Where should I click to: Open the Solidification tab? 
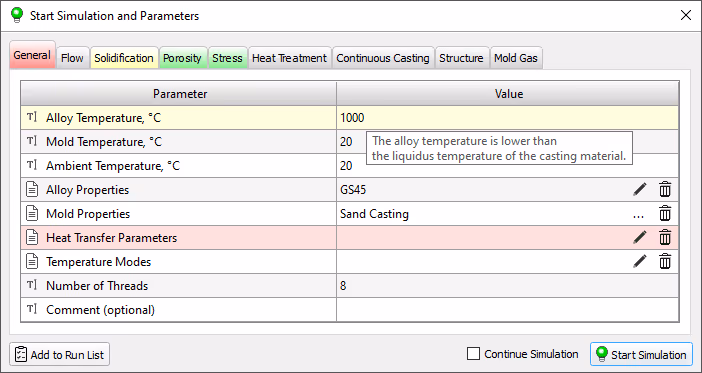point(124,58)
